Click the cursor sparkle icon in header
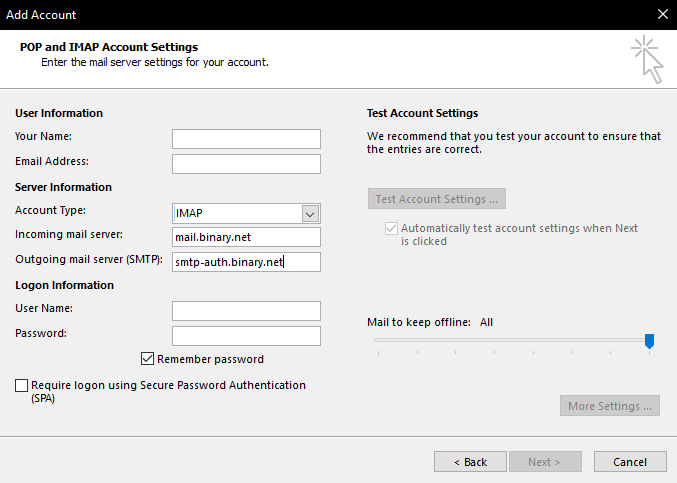 647,59
